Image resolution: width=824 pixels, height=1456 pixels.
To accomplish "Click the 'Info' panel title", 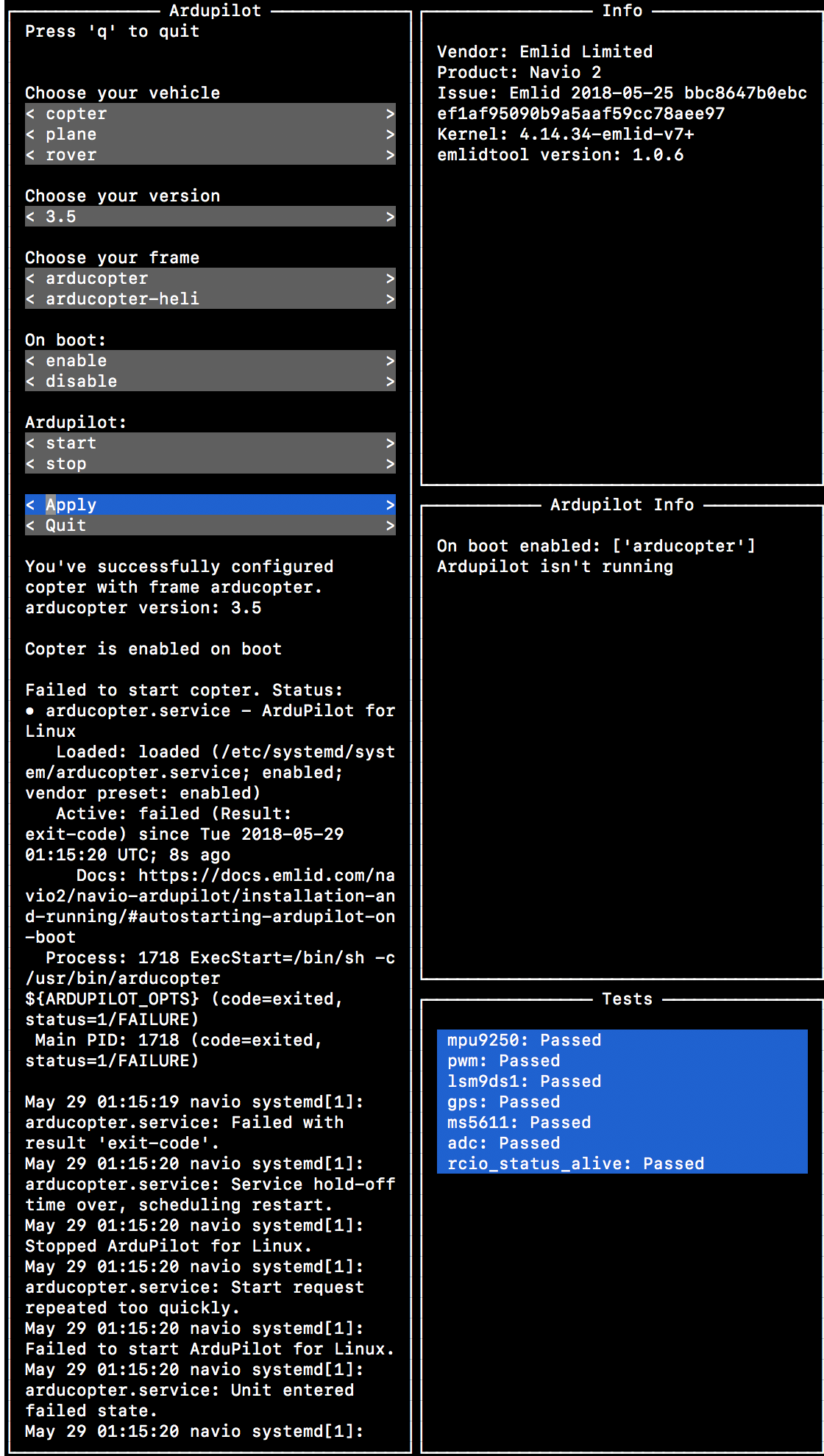I will [x=622, y=10].
